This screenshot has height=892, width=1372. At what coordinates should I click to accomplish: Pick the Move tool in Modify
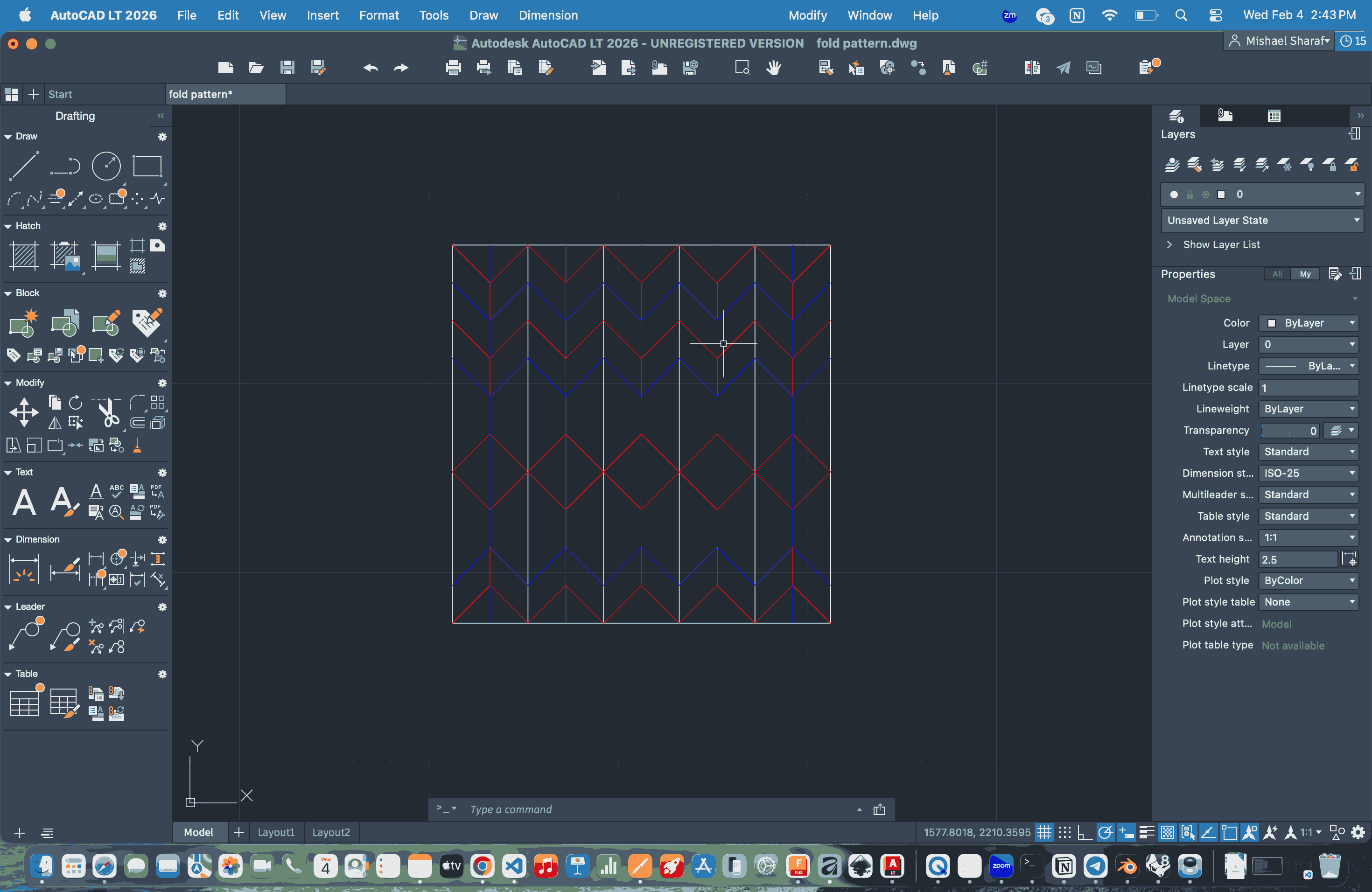point(24,412)
